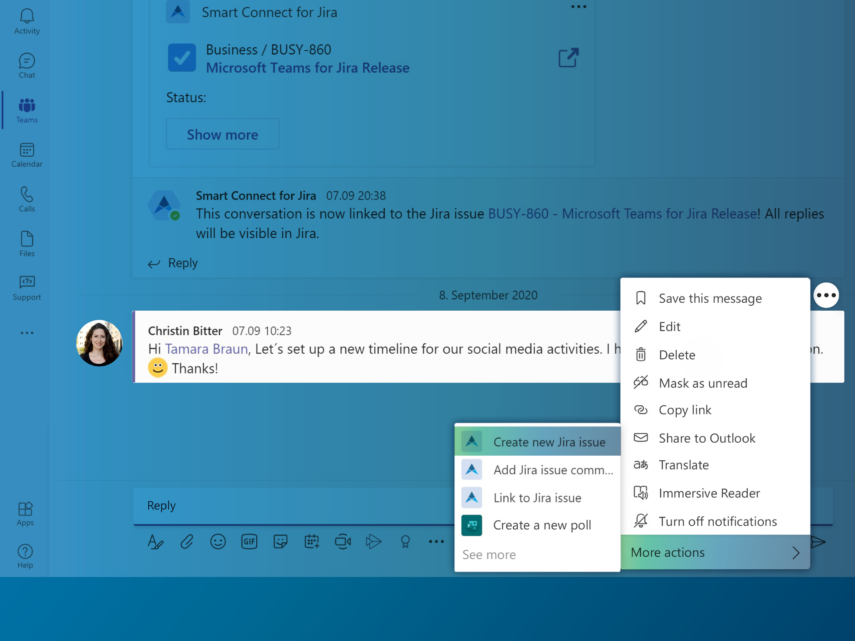Click the Jira task checkmark icon
The width and height of the screenshot is (855, 641).
[x=182, y=58]
